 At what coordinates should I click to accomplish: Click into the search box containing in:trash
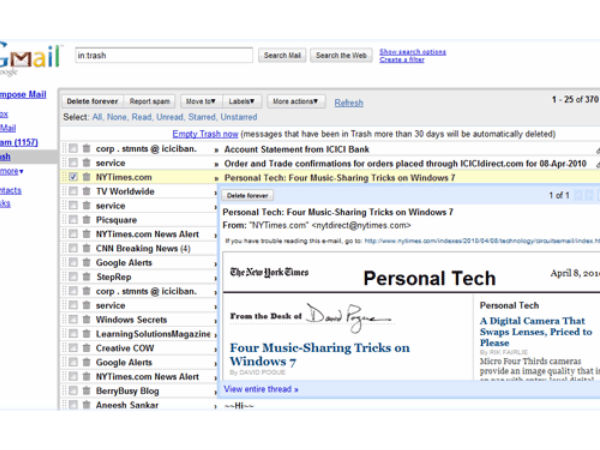pyautogui.click(x=163, y=55)
